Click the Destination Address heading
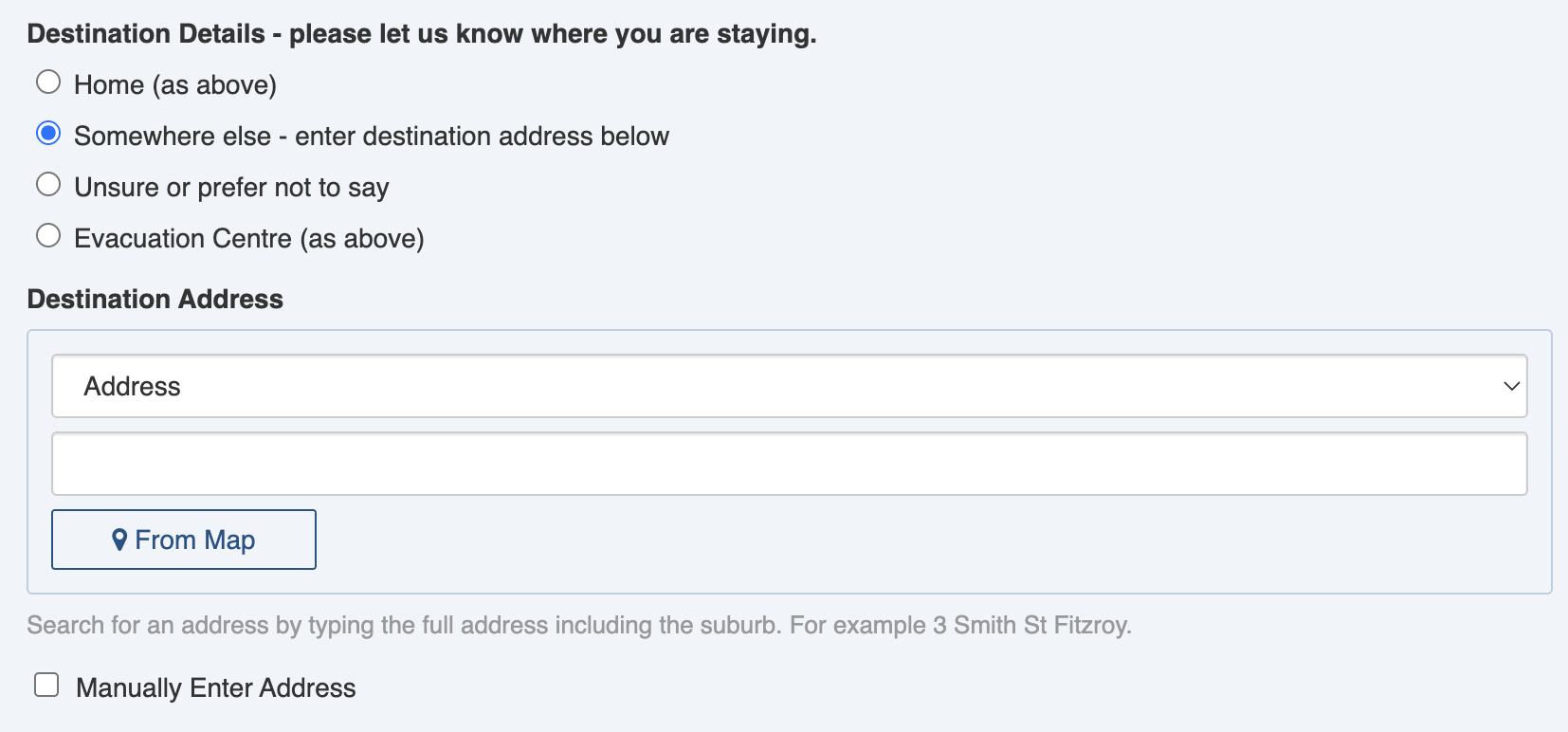The image size is (1568, 732). tap(155, 300)
